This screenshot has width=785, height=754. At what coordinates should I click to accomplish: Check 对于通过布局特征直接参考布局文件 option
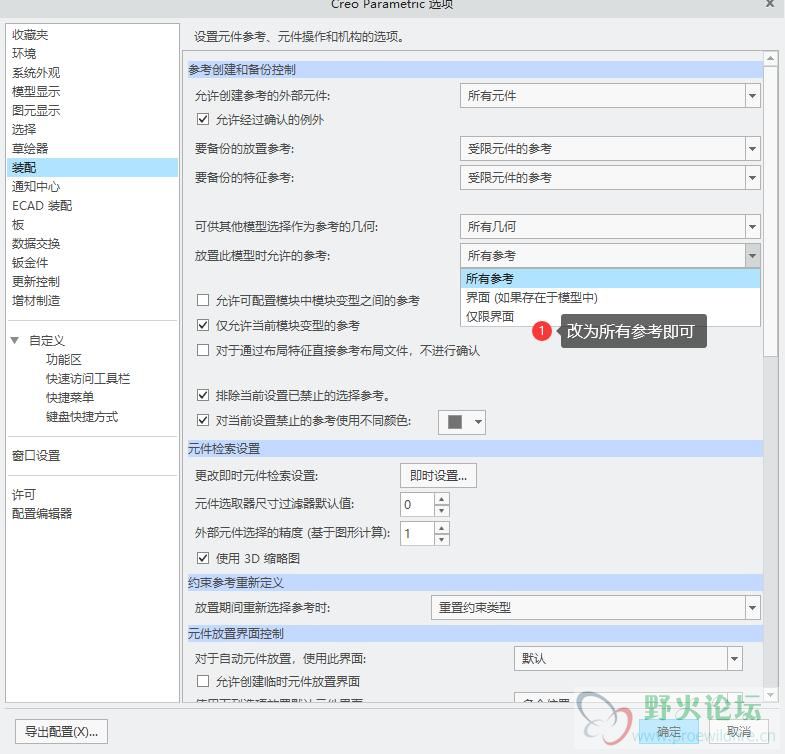(x=203, y=350)
